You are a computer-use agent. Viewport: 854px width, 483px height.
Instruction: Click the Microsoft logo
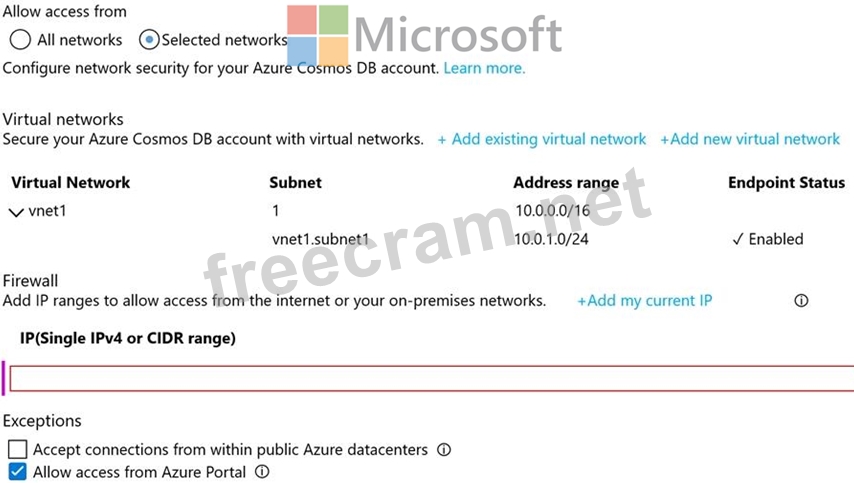425,36
